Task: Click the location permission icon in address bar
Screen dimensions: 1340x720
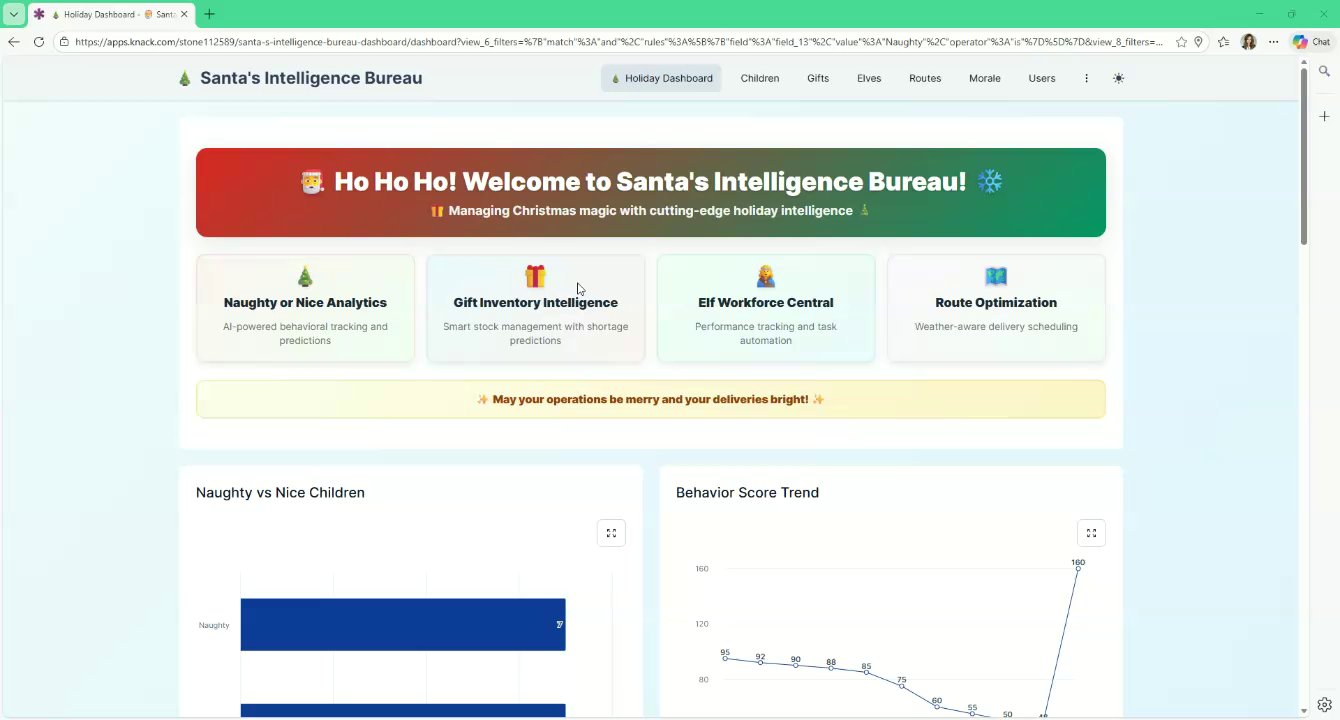Action: pyautogui.click(x=1198, y=42)
